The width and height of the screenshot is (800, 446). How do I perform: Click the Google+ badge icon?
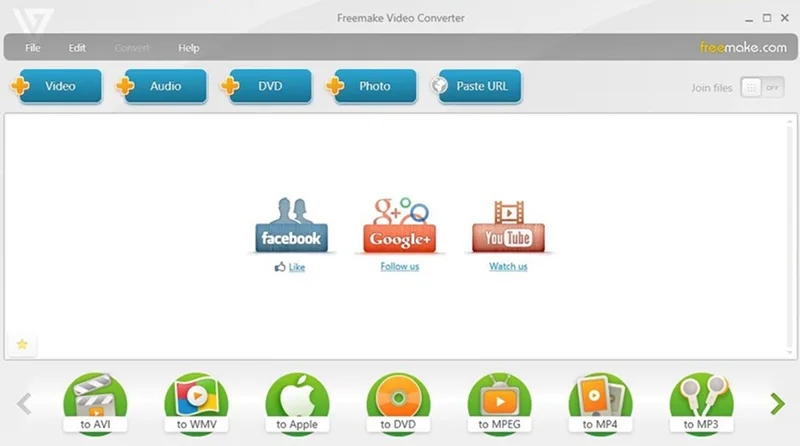[x=399, y=225]
